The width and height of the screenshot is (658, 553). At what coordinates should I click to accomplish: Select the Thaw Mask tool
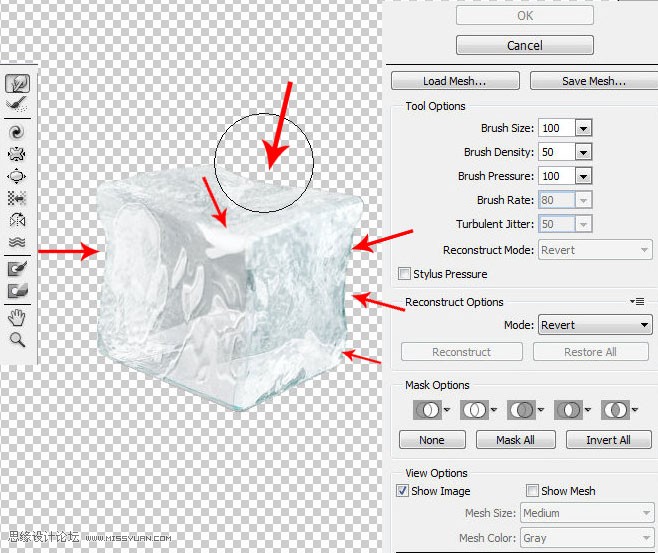pyautogui.click(x=17, y=290)
